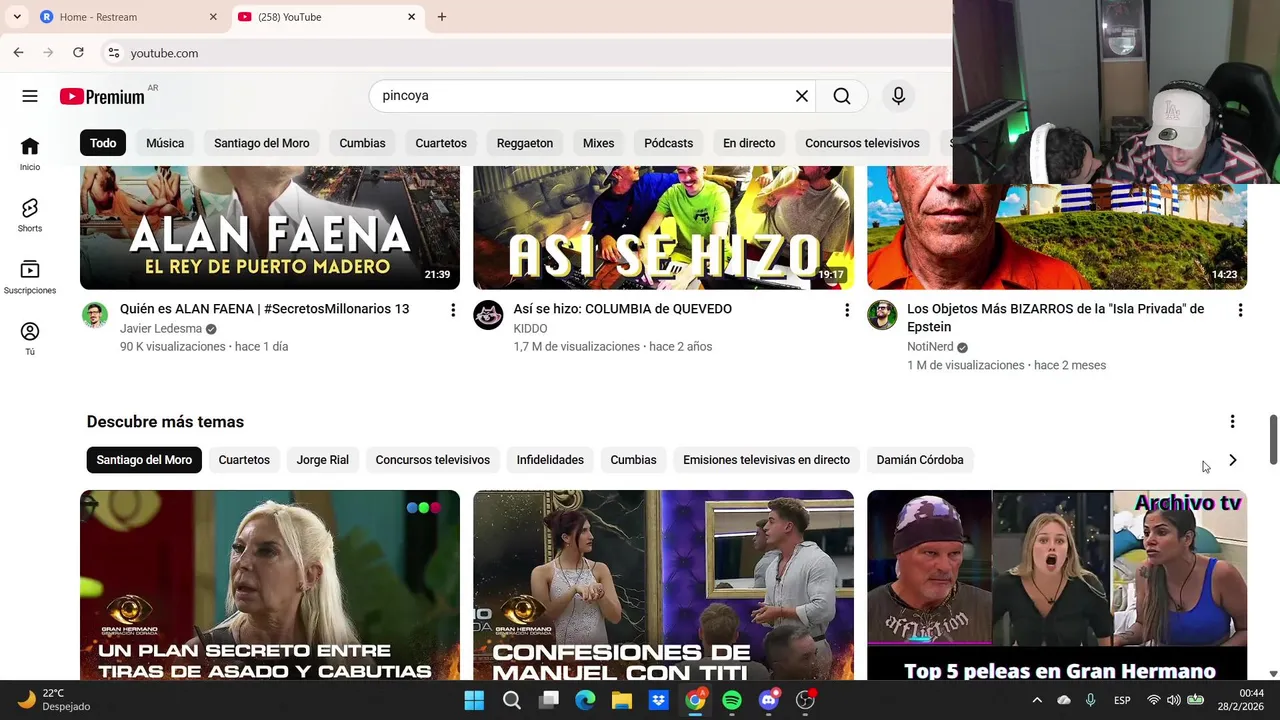
Task: Start voice search with microphone
Action: [x=898, y=96]
